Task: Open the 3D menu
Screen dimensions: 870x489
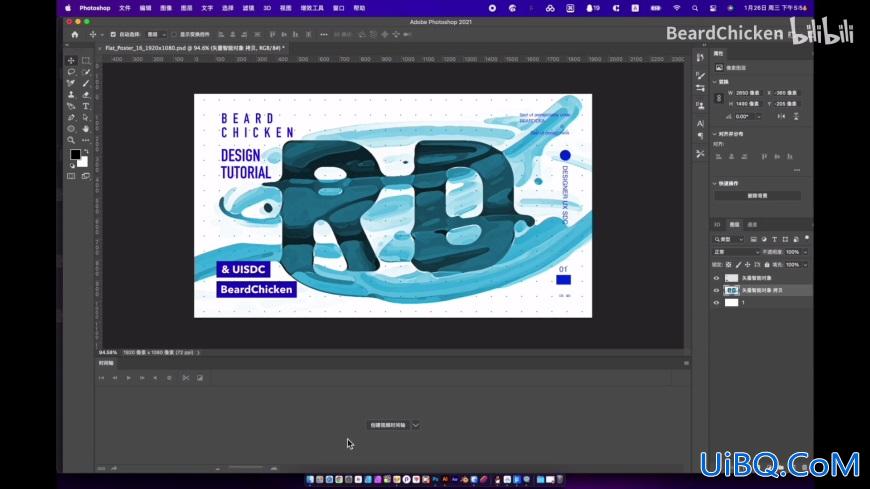Action: [267, 8]
